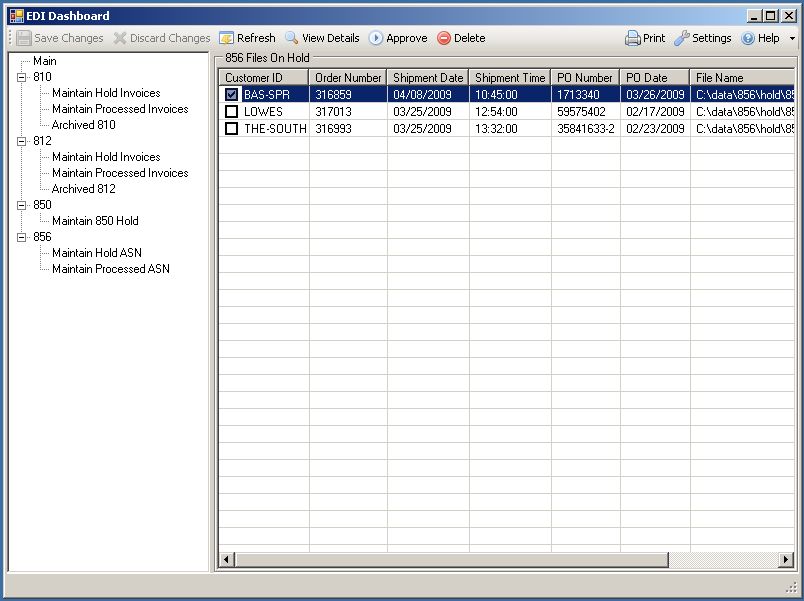This screenshot has width=804, height=601.
Task: Sort by the Shipment Date column header
Action: click(428, 77)
